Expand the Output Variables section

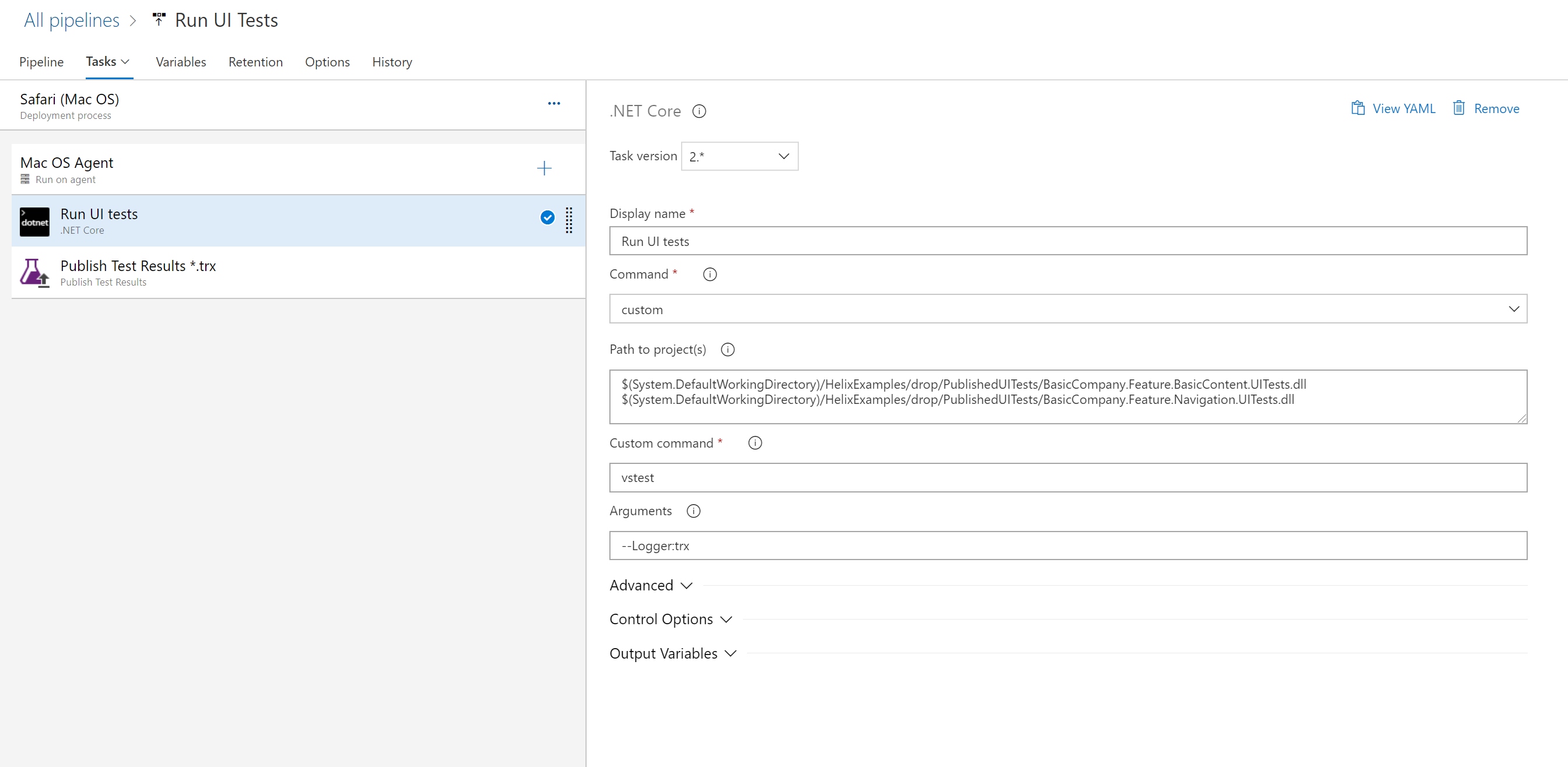point(672,653)
